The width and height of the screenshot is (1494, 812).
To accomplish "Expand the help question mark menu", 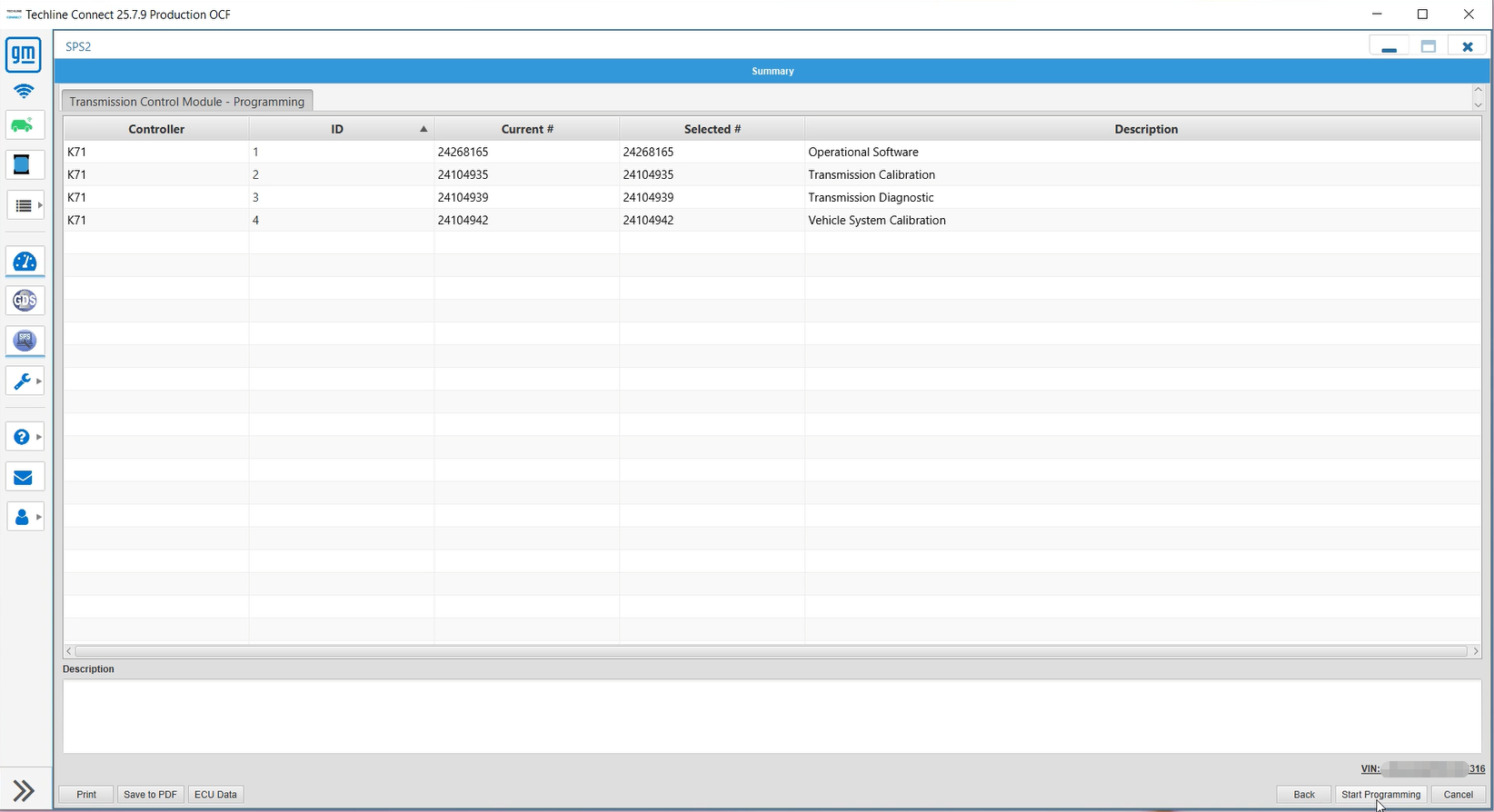I will coord(25,437).
